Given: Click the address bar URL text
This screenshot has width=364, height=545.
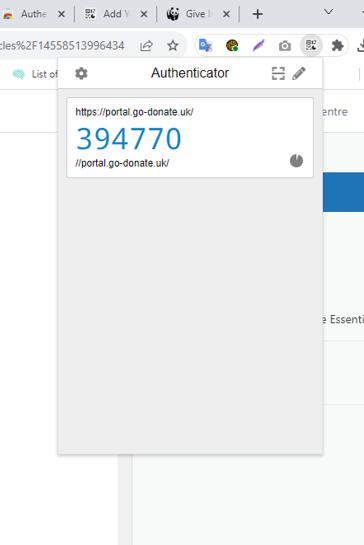Looking at the screenshot, I should (62, 46).
